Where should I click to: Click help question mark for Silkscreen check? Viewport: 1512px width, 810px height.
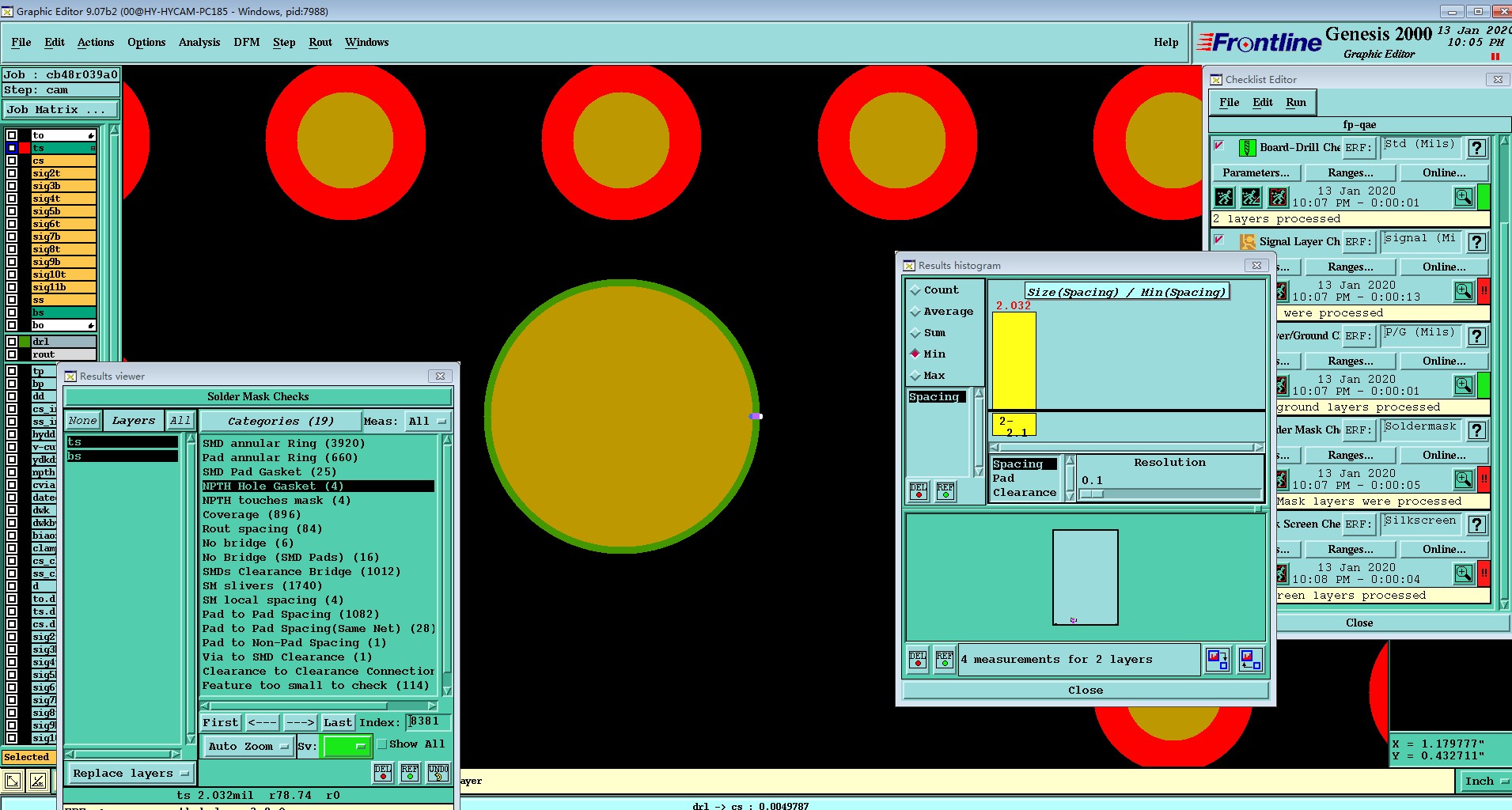[1476, 524]
